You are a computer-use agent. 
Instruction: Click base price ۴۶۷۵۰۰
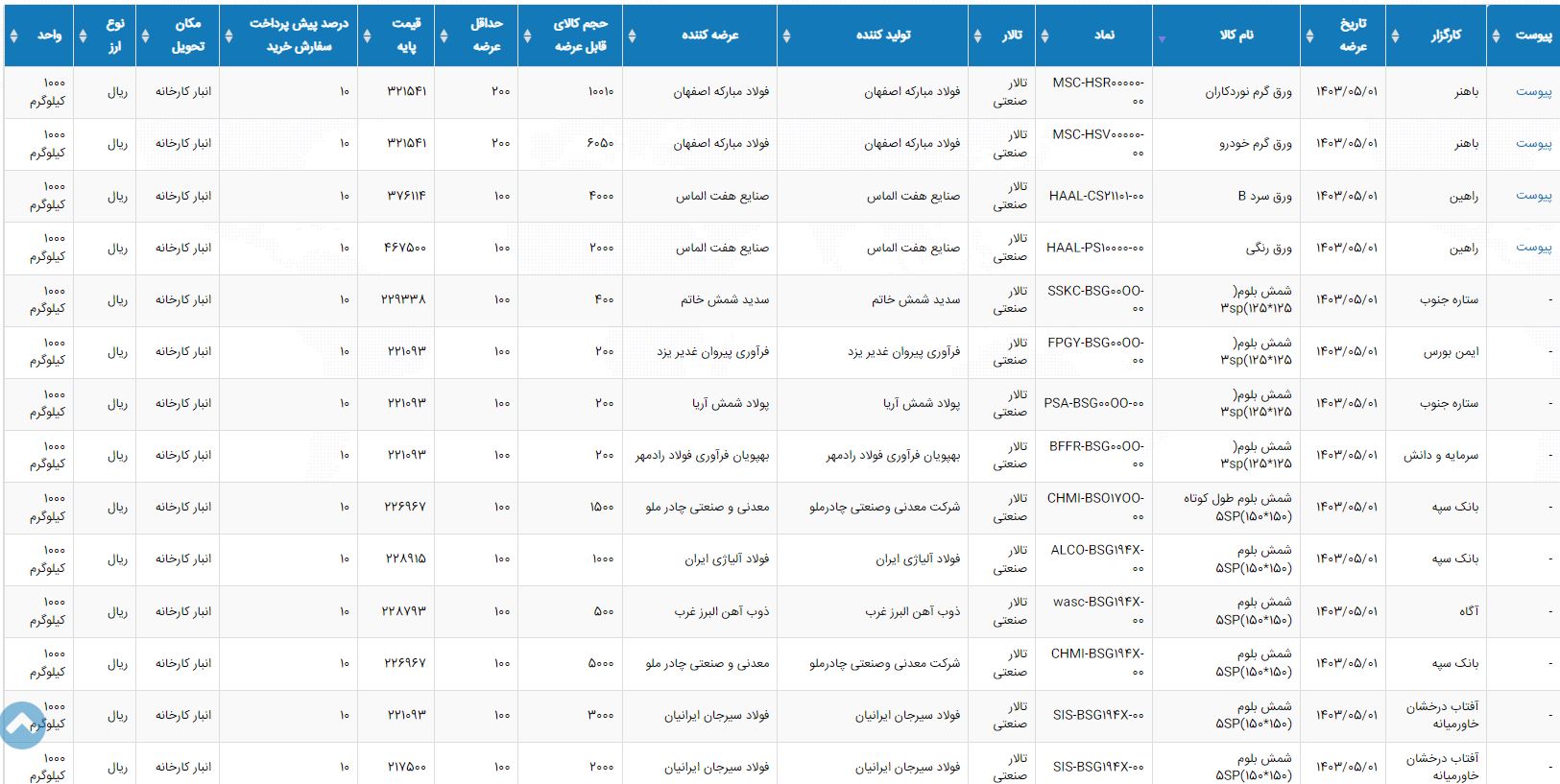405,248
